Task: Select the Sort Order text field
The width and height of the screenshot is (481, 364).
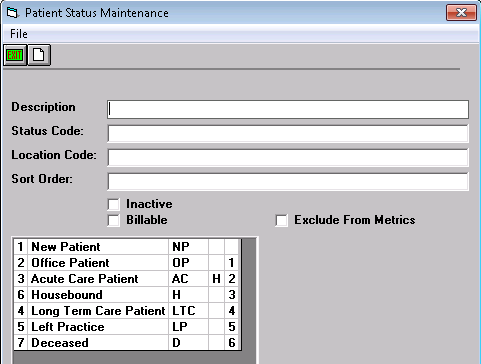Action: click(288, 181)
